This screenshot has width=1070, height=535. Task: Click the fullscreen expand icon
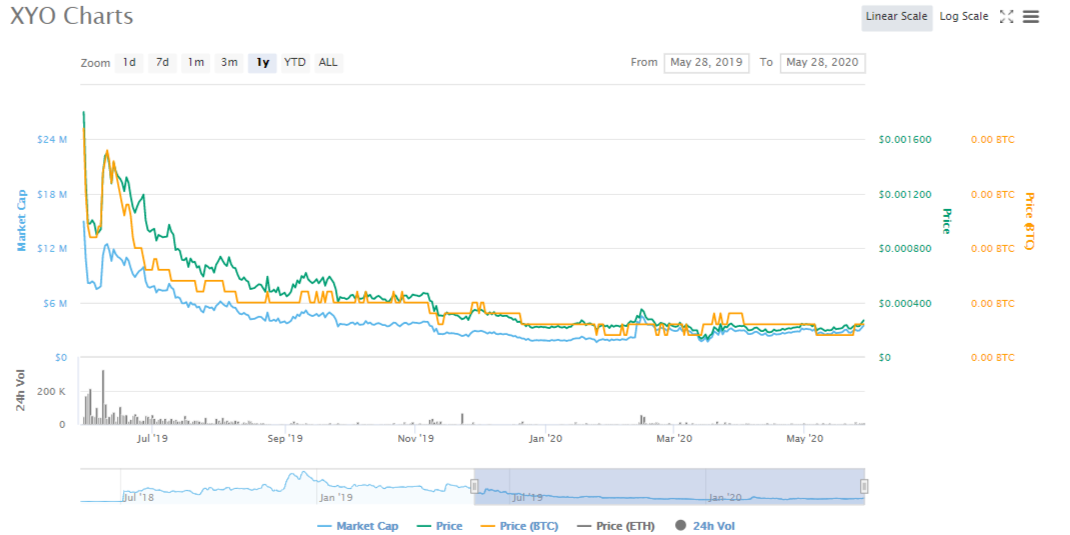coord(1007,17)
